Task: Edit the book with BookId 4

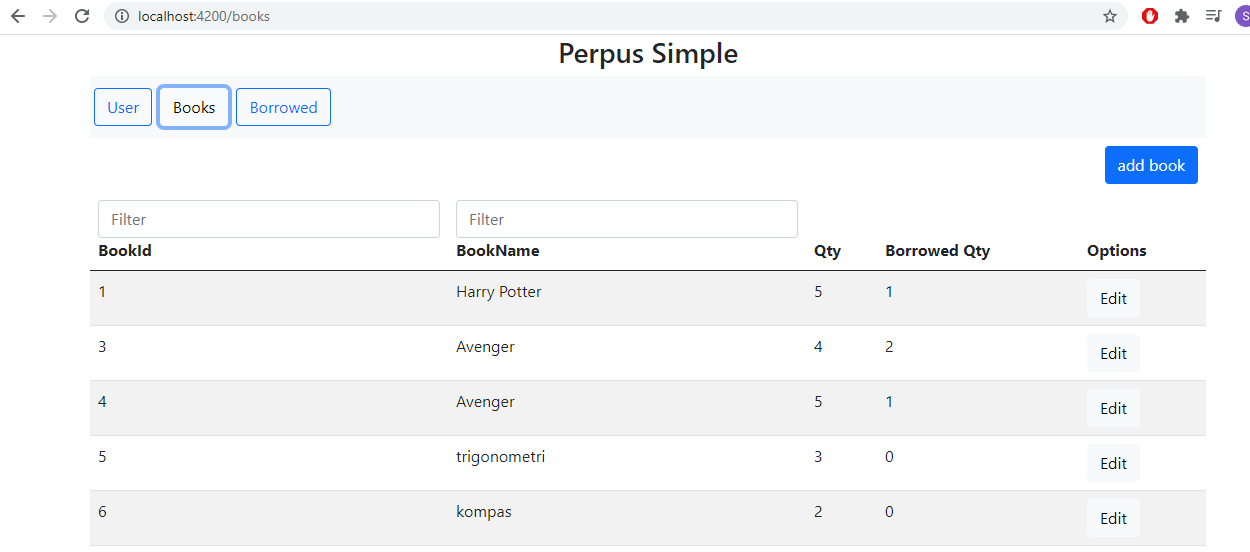Action: (1113, 408)
